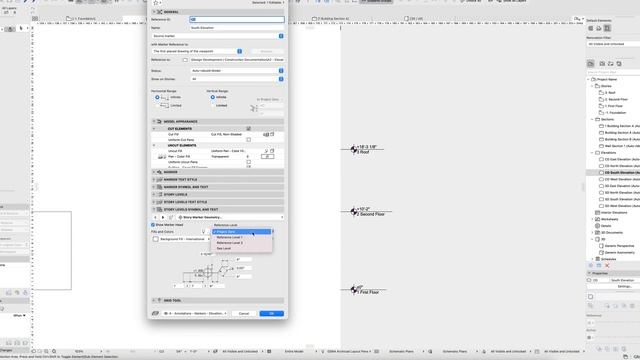640x360 pixels.
Task: Click the layer icon beside the layer dropdown
Action: [155, 313]
